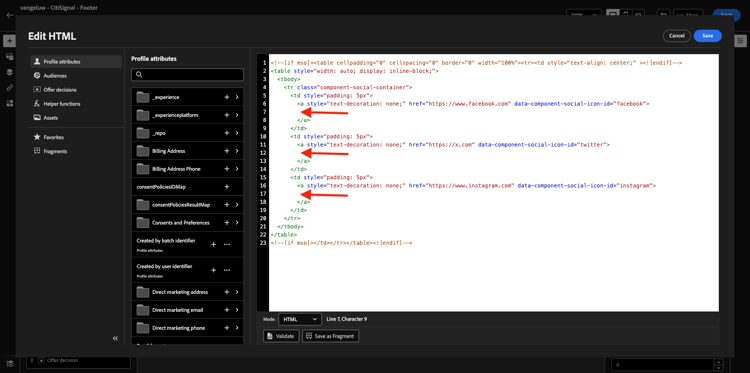Screen dimensions: 750x373
Task: Expand the consentPoliciesResultMap chevron
Action: pyautogui.click(x=237, y=205)
